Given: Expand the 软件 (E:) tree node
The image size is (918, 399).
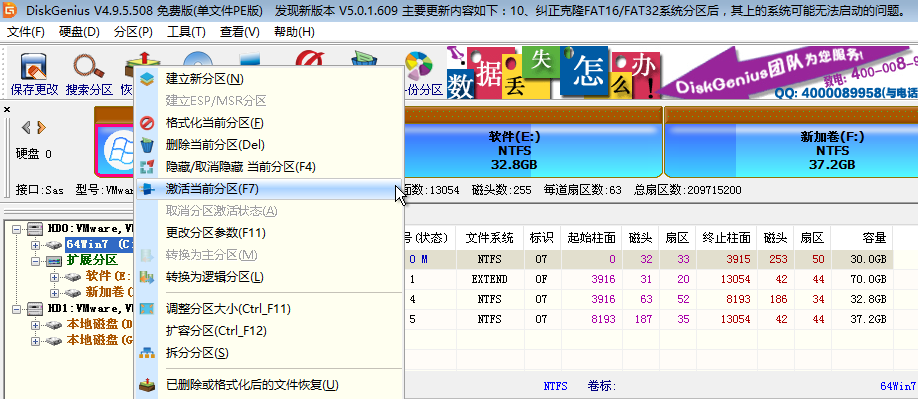Looking at the screenshot, I should point(54,276).
